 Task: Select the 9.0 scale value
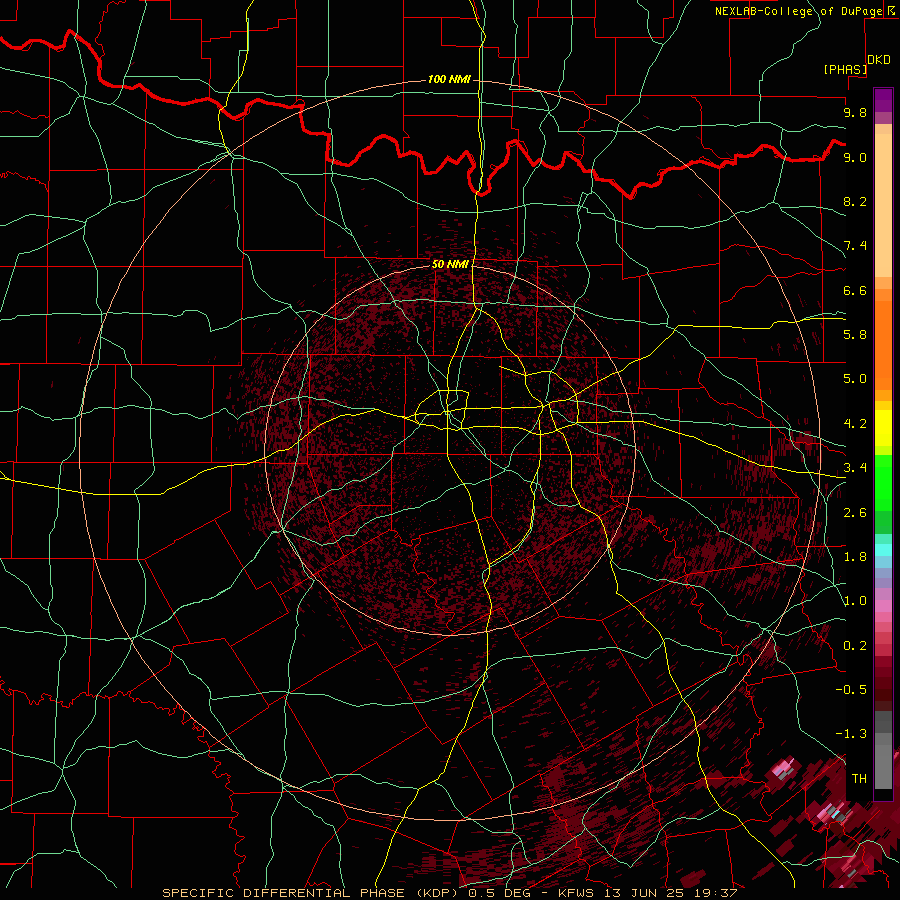click(855, 157)
